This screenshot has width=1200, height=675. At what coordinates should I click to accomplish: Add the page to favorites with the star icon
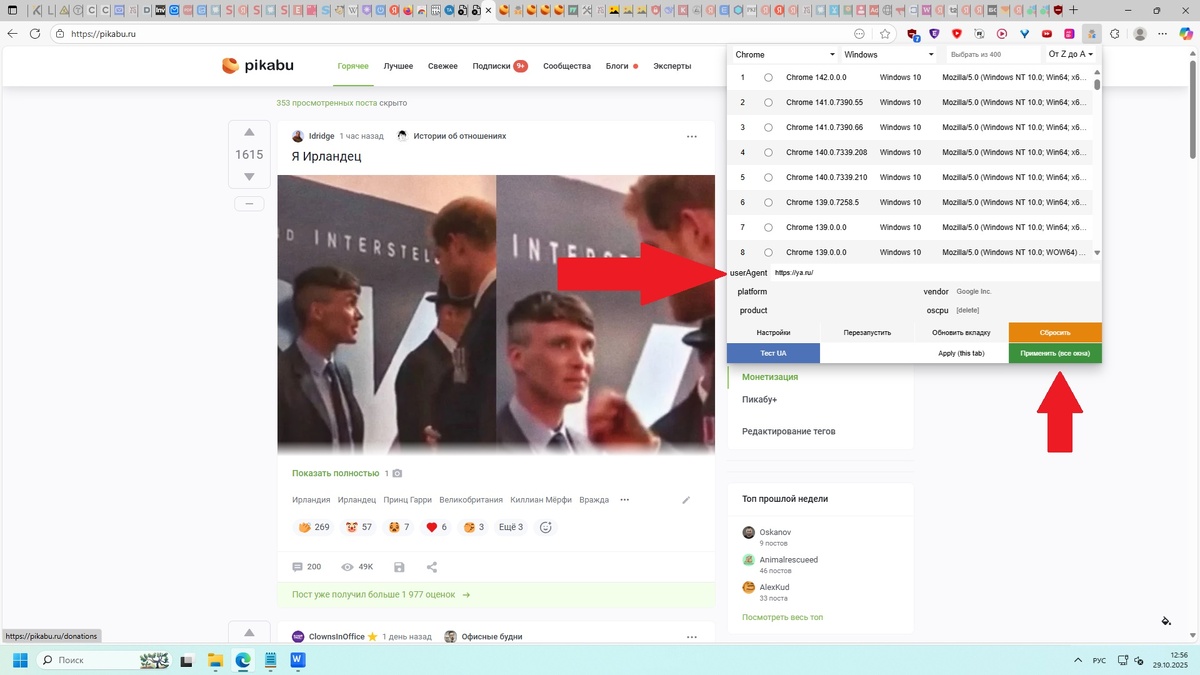pos(885,33)
